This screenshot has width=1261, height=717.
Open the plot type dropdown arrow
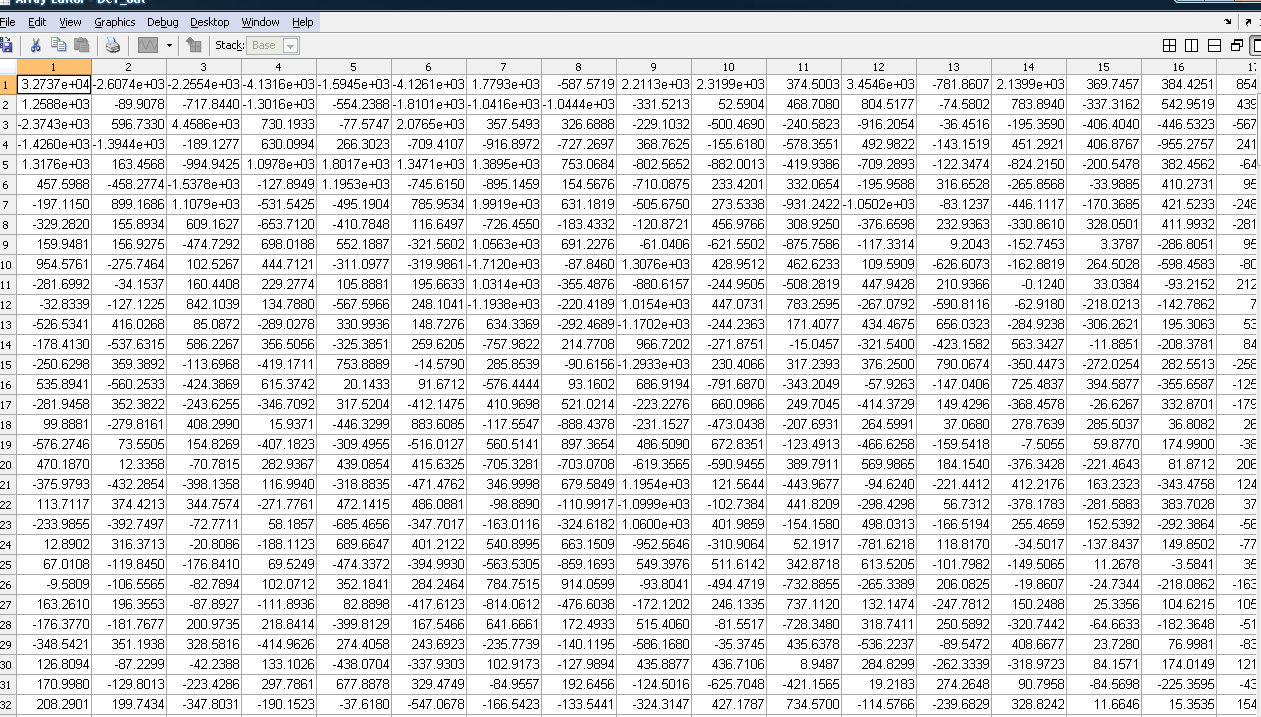(x=169, y=45)
